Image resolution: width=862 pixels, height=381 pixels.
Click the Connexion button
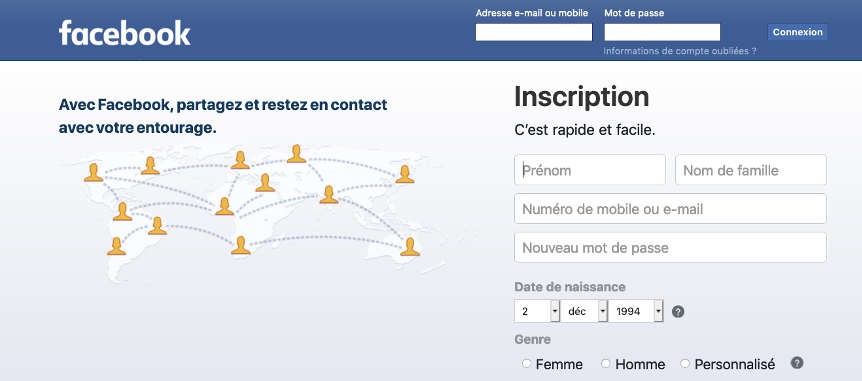pos(798,32)
